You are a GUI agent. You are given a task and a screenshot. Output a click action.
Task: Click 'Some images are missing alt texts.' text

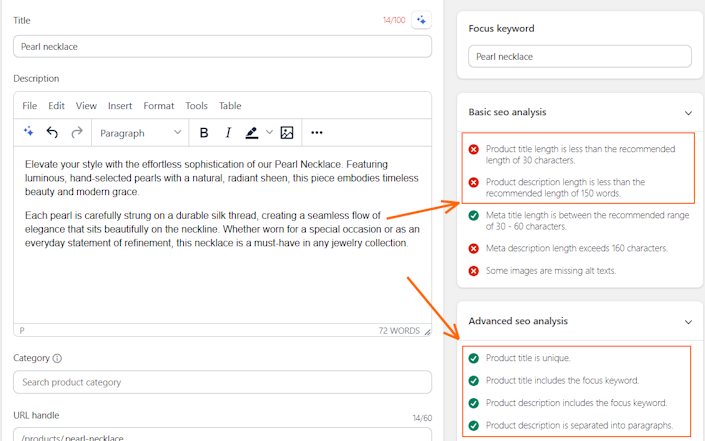pyautogui.click(x=551, y=271)
